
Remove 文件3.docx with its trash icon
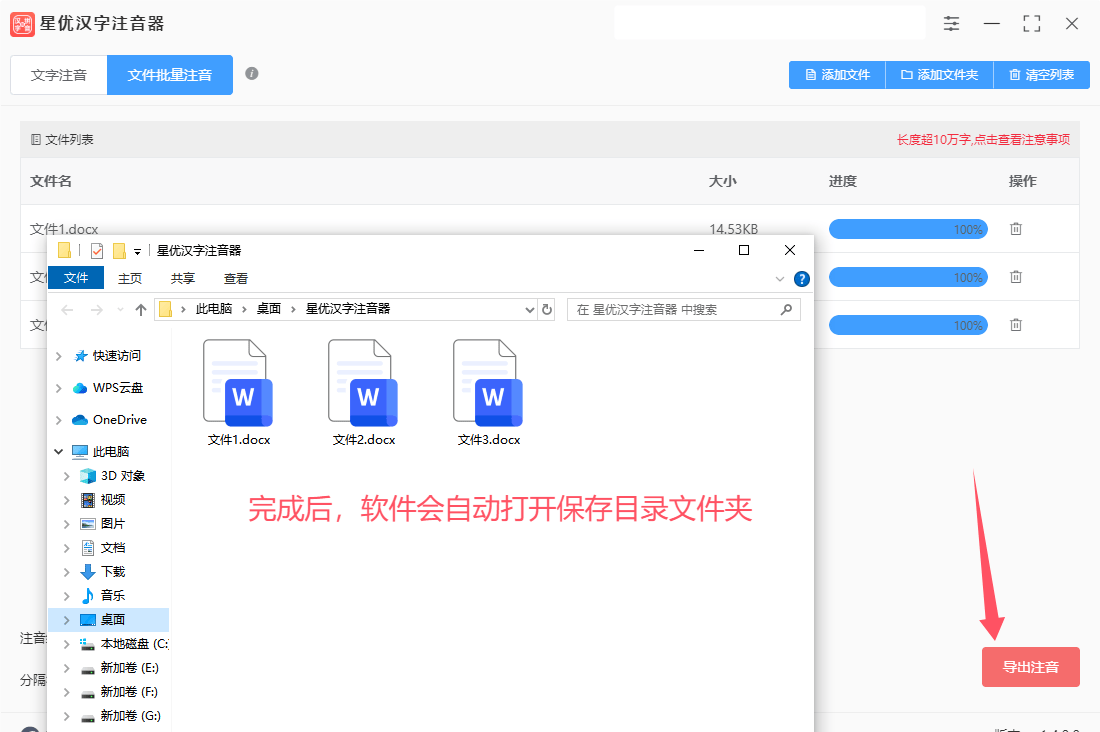(x=1016, y=324)
